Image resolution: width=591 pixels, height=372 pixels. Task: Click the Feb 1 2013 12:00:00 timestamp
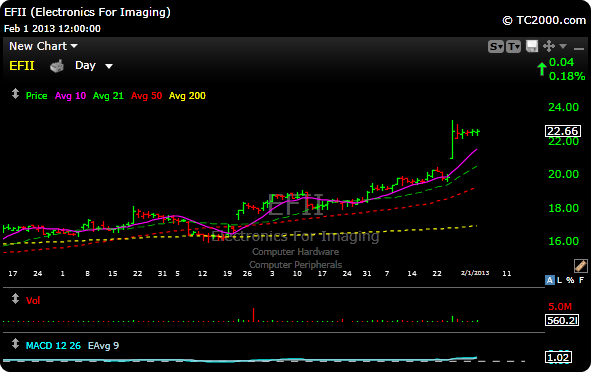click(52, 29)
